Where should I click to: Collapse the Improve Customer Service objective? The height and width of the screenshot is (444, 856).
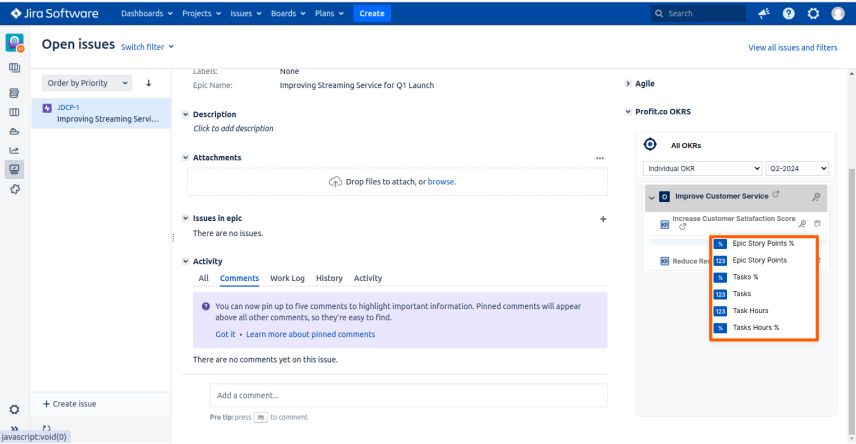click(651, 197)
